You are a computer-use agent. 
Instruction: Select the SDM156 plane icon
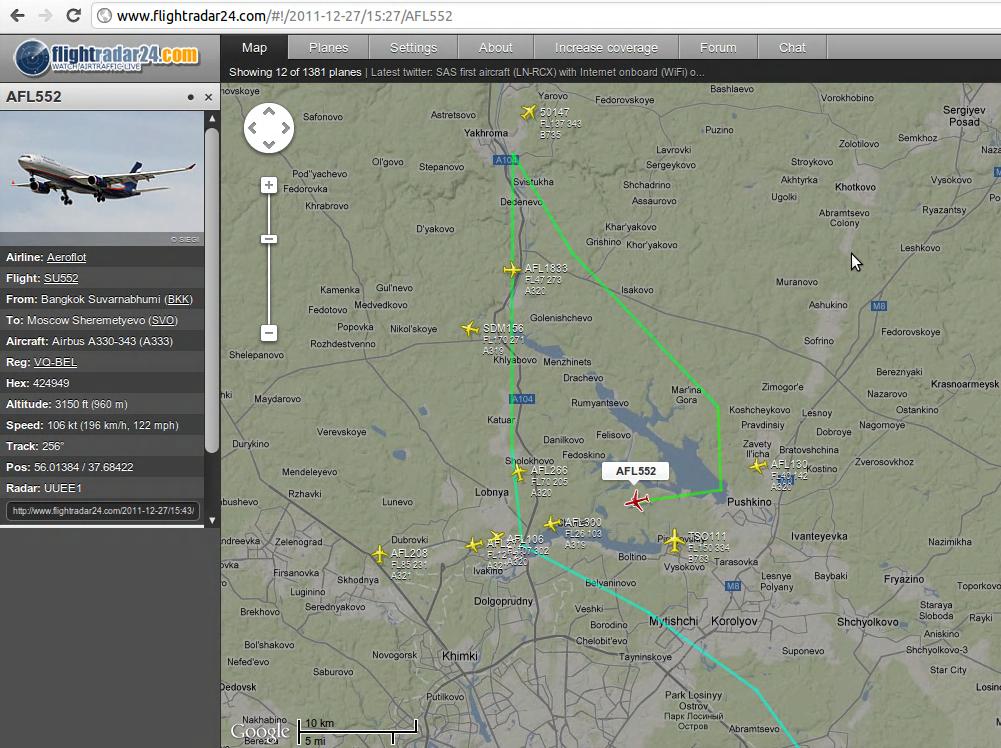click(470, 329)
